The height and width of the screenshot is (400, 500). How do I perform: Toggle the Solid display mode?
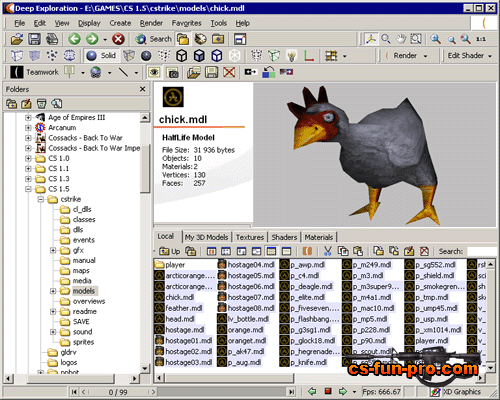[x=101, y=55]
